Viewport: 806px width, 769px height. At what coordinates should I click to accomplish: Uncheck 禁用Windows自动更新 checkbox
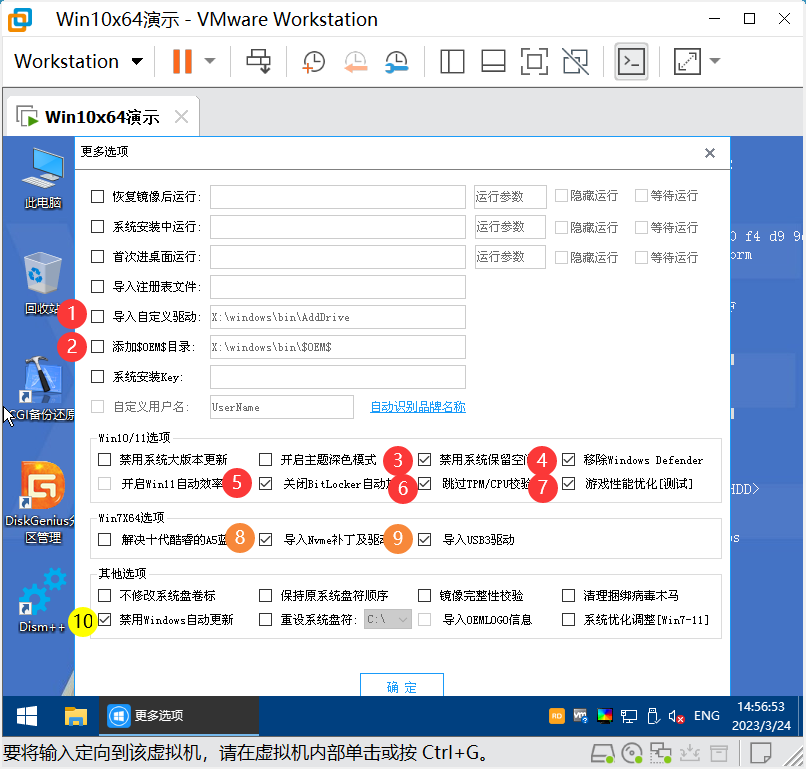pos(105,620)
